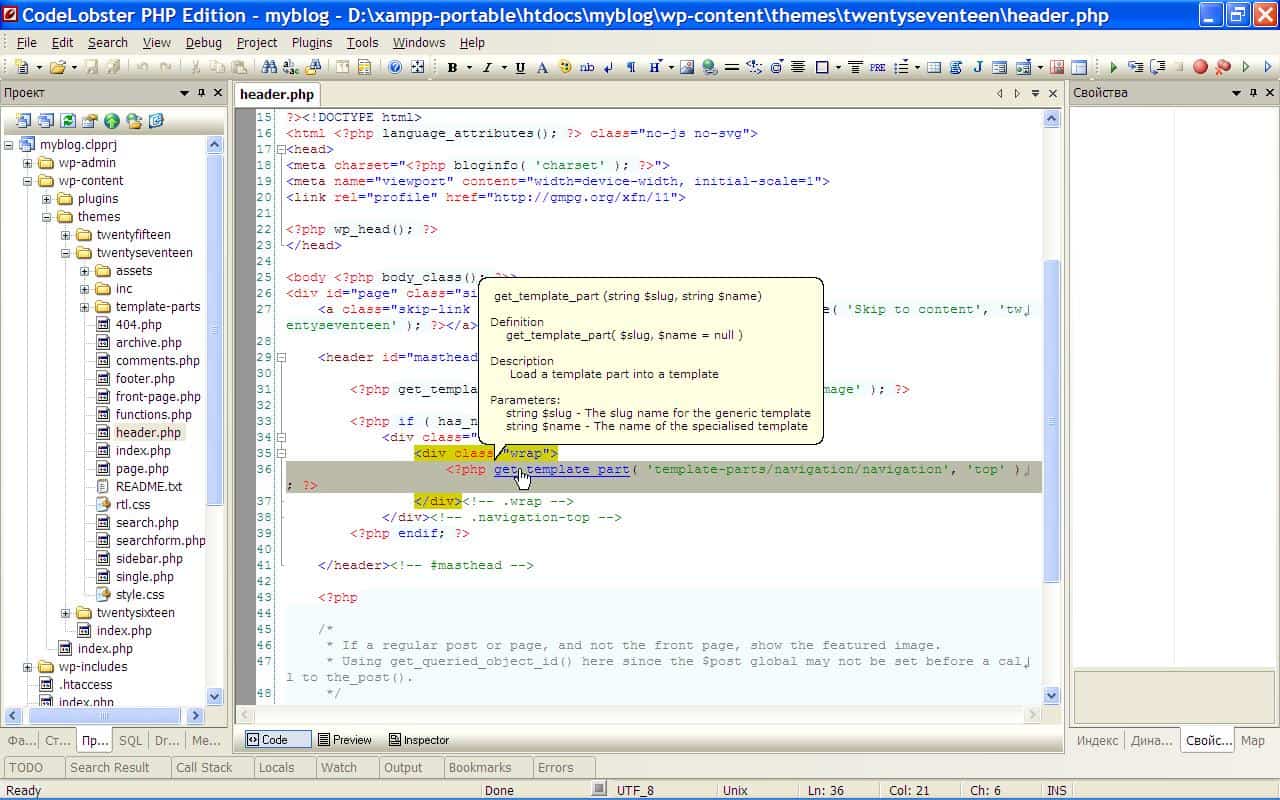Open the dropdown arrow next to New file
The image size is (1280, 800).
(x=39, y=67)
